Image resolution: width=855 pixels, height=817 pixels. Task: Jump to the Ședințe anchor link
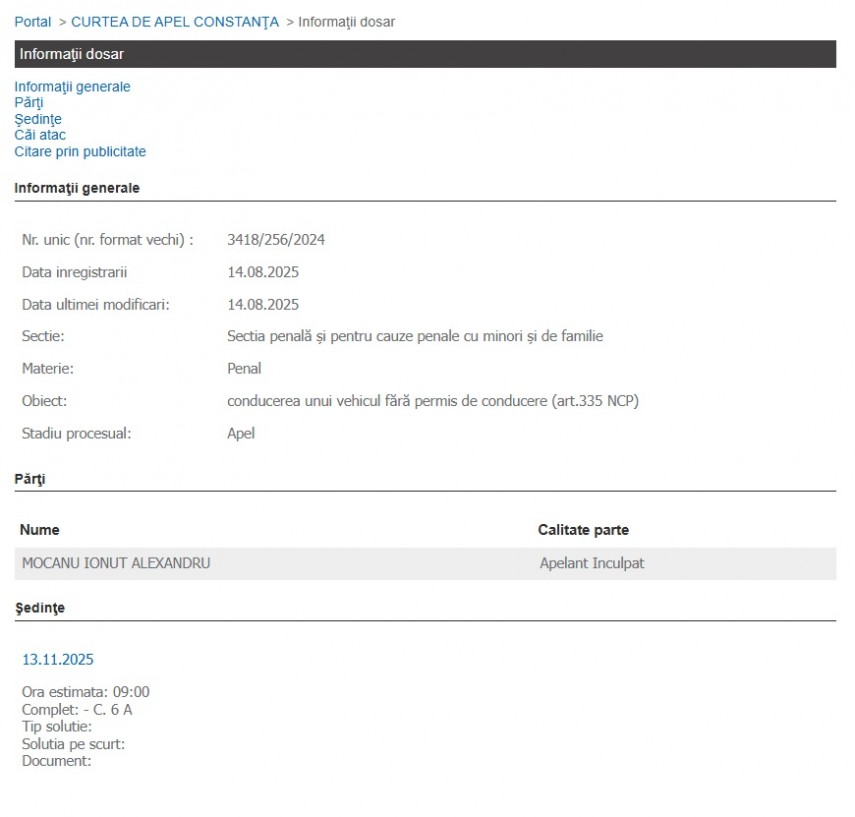[x=38, y=119]
